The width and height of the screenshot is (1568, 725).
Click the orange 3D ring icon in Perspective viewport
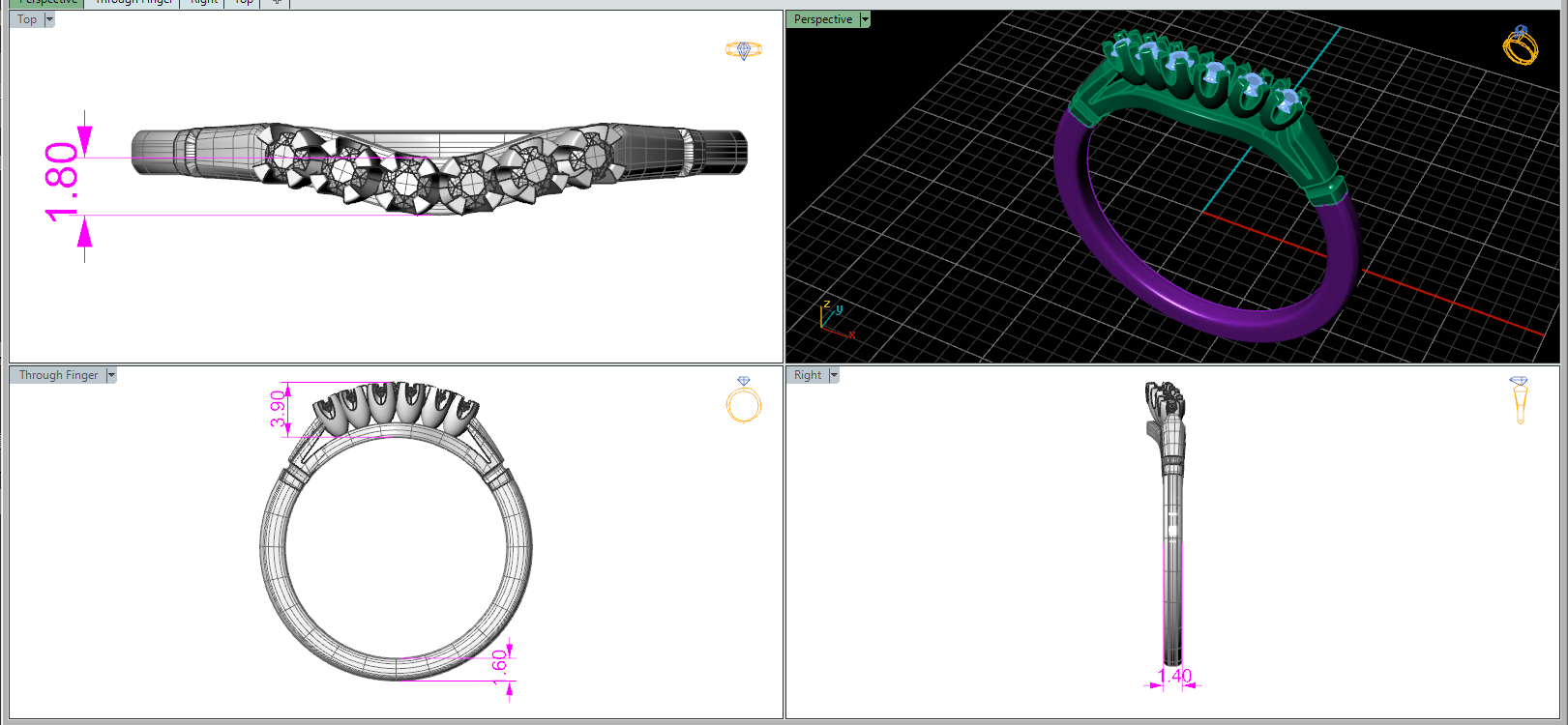pos(1521,44)
